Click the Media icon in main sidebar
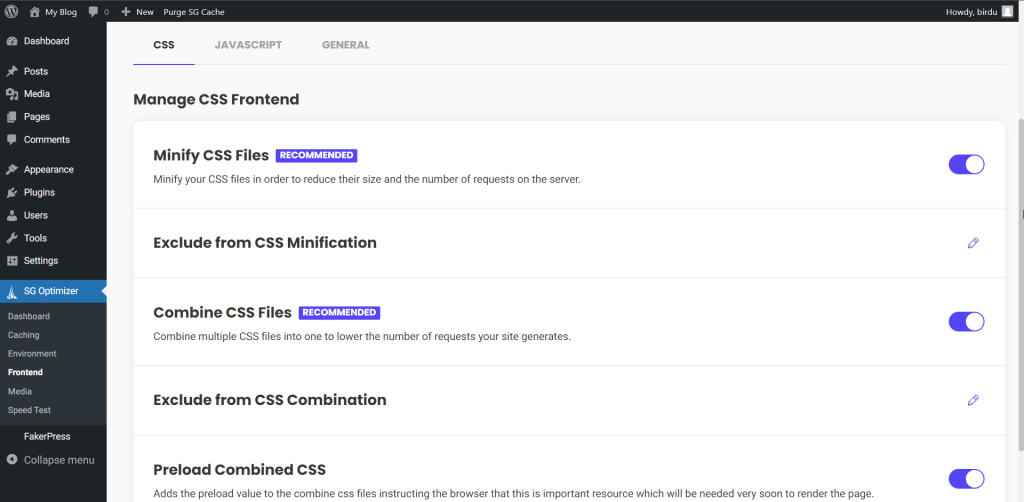The width and height of the screenshot is (1024, 502). pos(12,94)
